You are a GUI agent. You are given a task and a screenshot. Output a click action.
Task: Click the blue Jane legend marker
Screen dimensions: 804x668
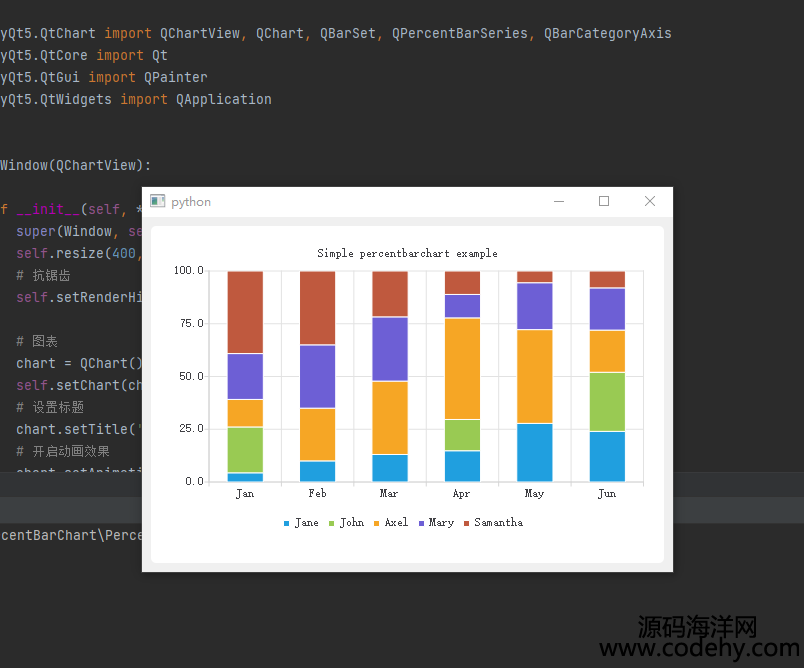(286, 523)
